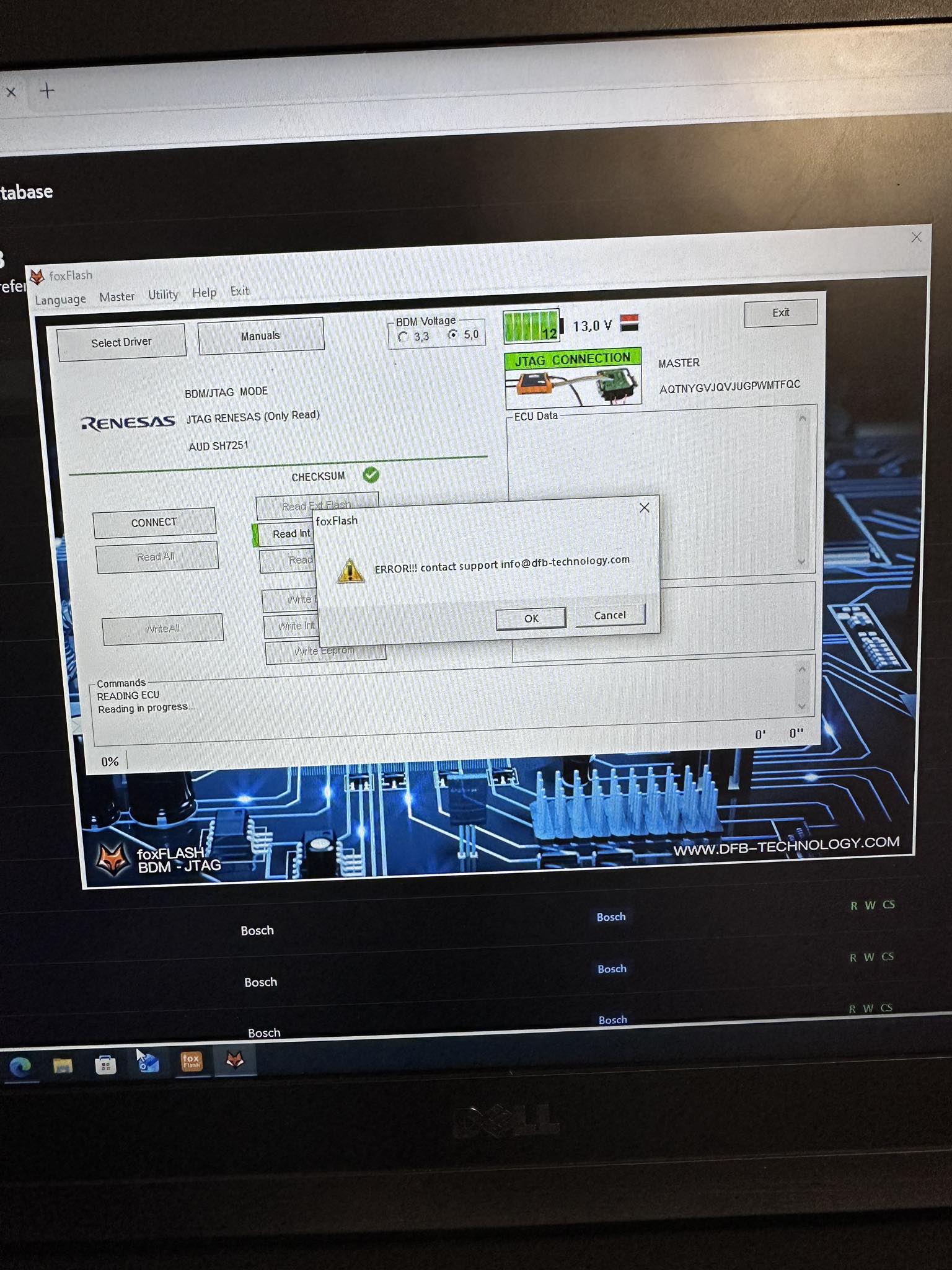
Task: Click the flag icon beside 13,0 V
Action: coord(630,323)
